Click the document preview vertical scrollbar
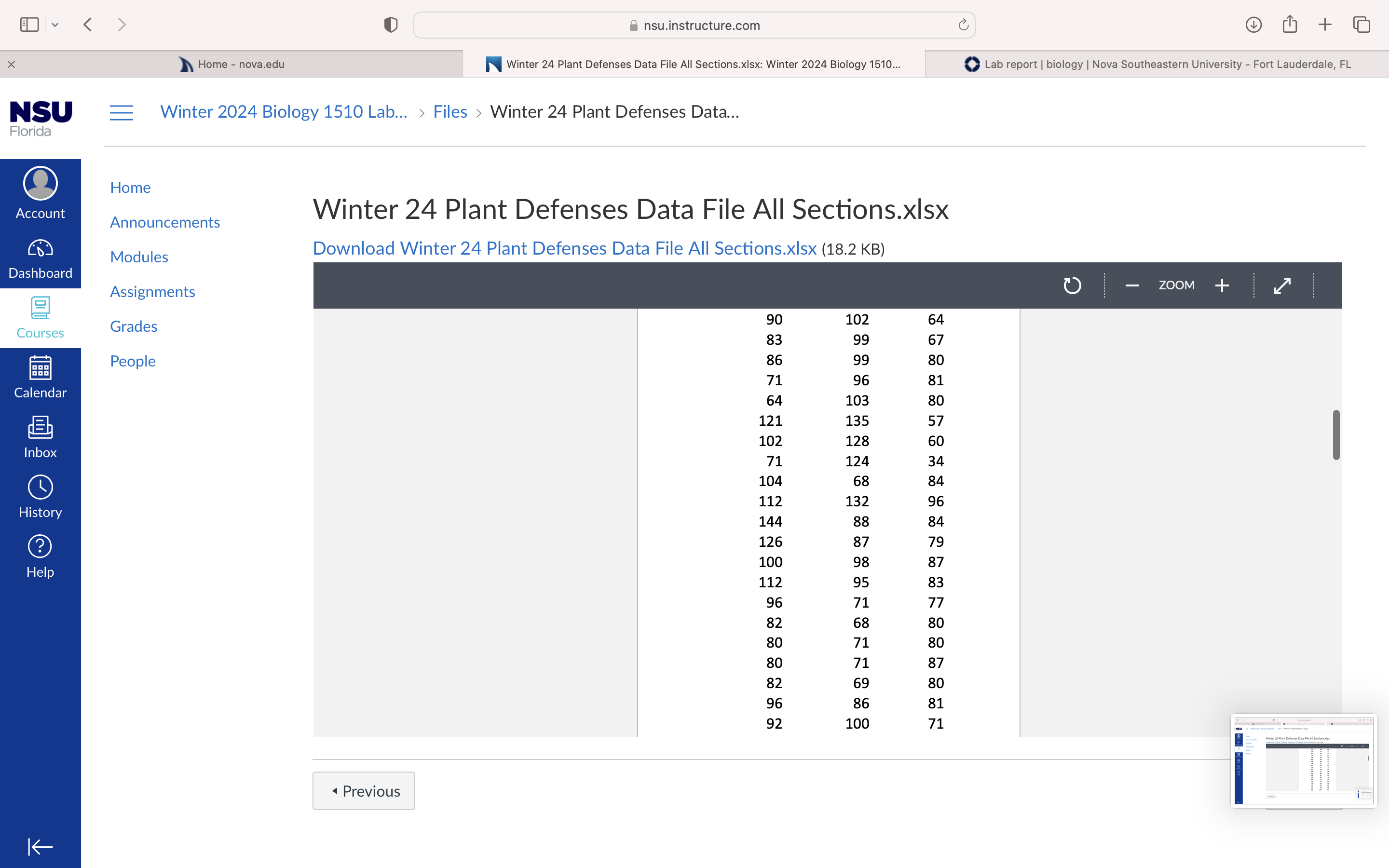 pos(1336,434)
